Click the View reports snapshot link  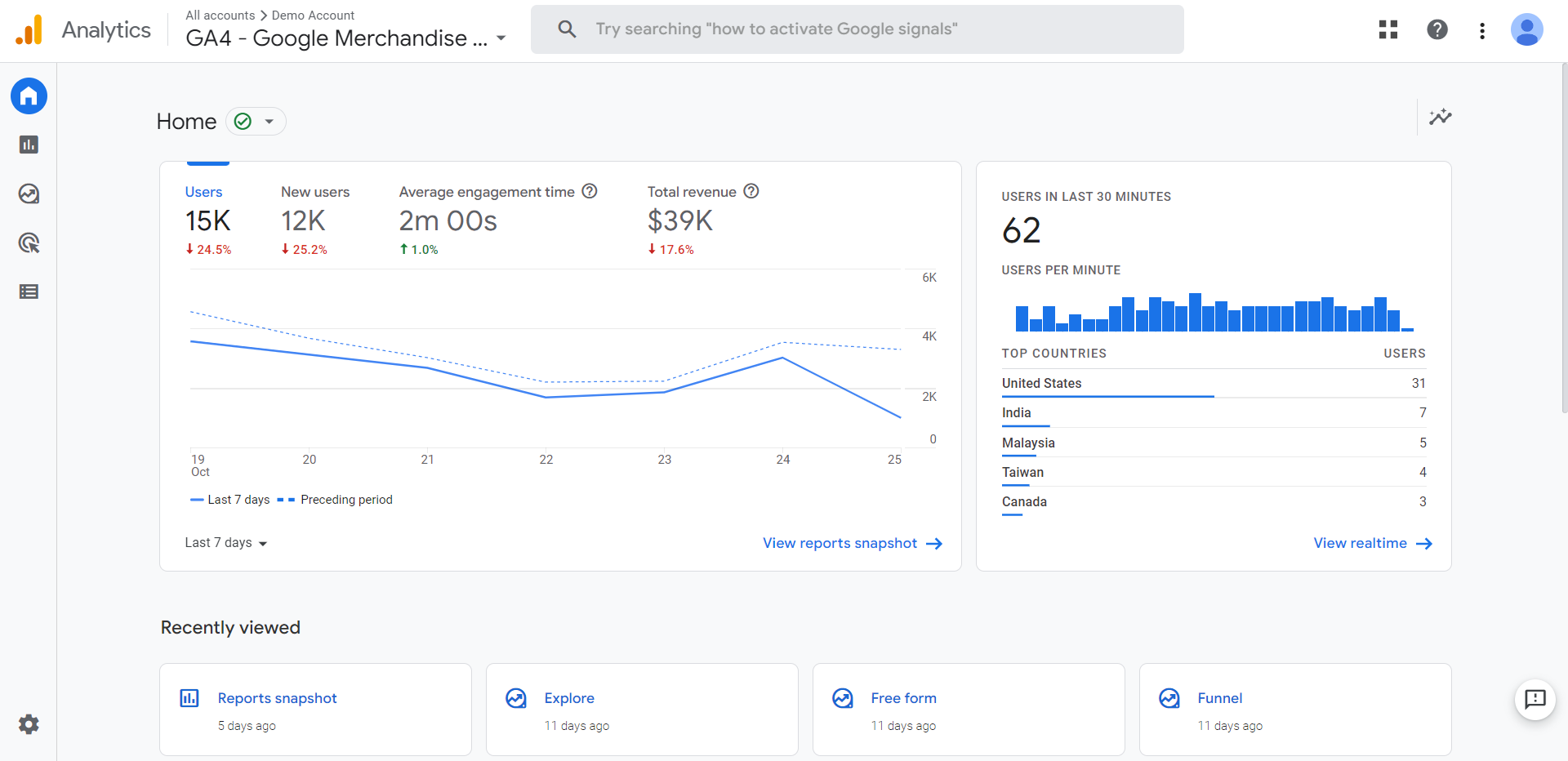pyautogui.click(x=852, y=544)
